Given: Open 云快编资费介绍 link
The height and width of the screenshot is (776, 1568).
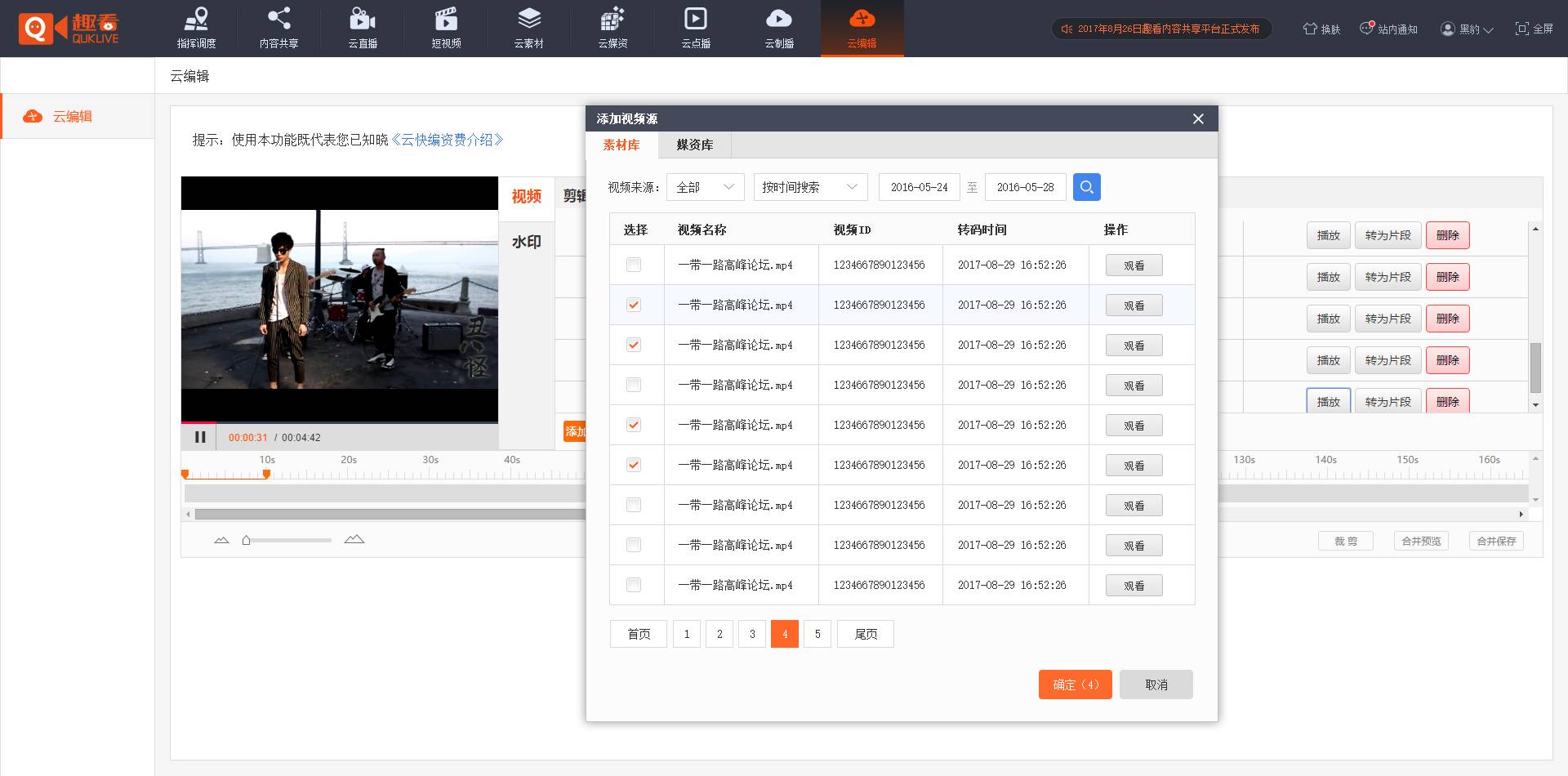Looking at the screenshot, I should [x=448, y=140].
